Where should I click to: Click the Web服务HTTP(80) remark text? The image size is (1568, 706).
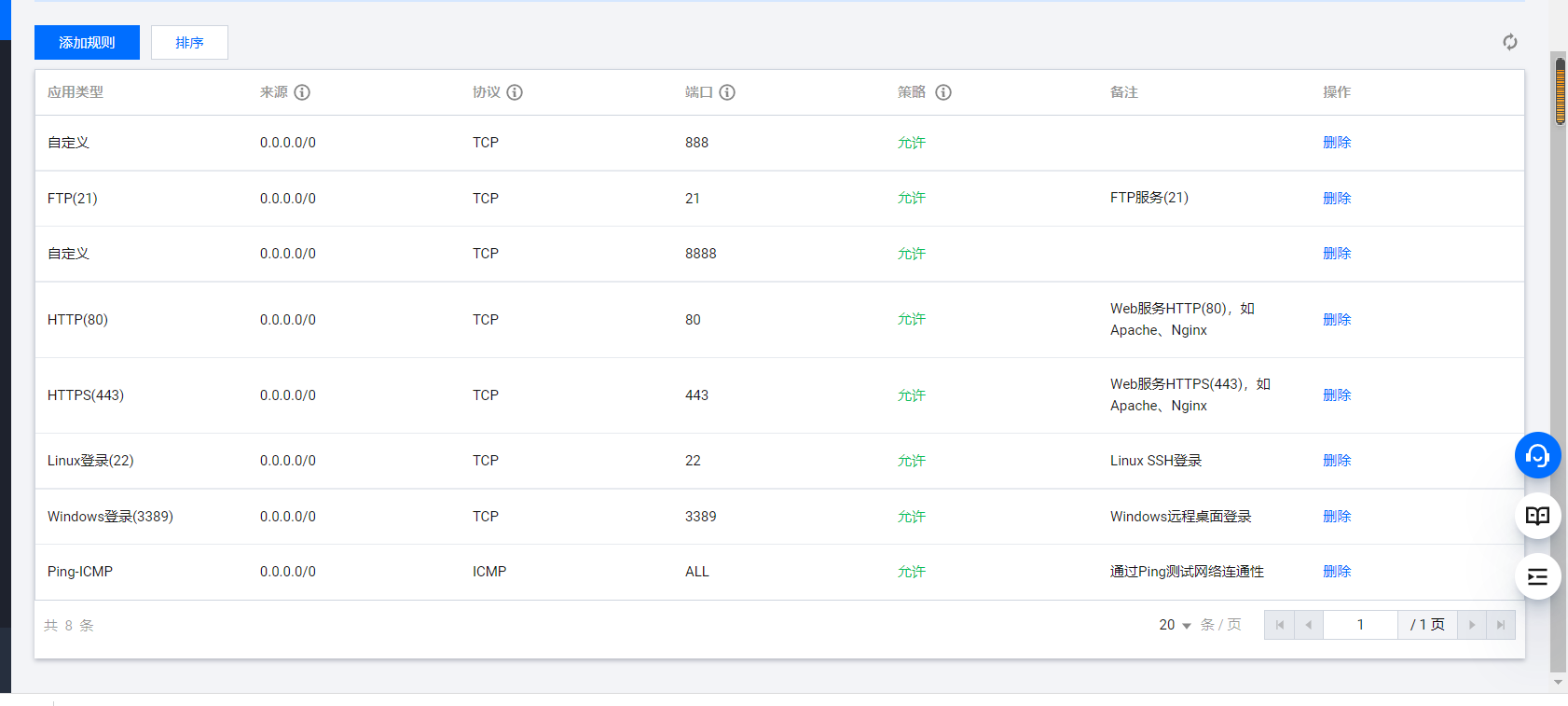(1182, 319)
